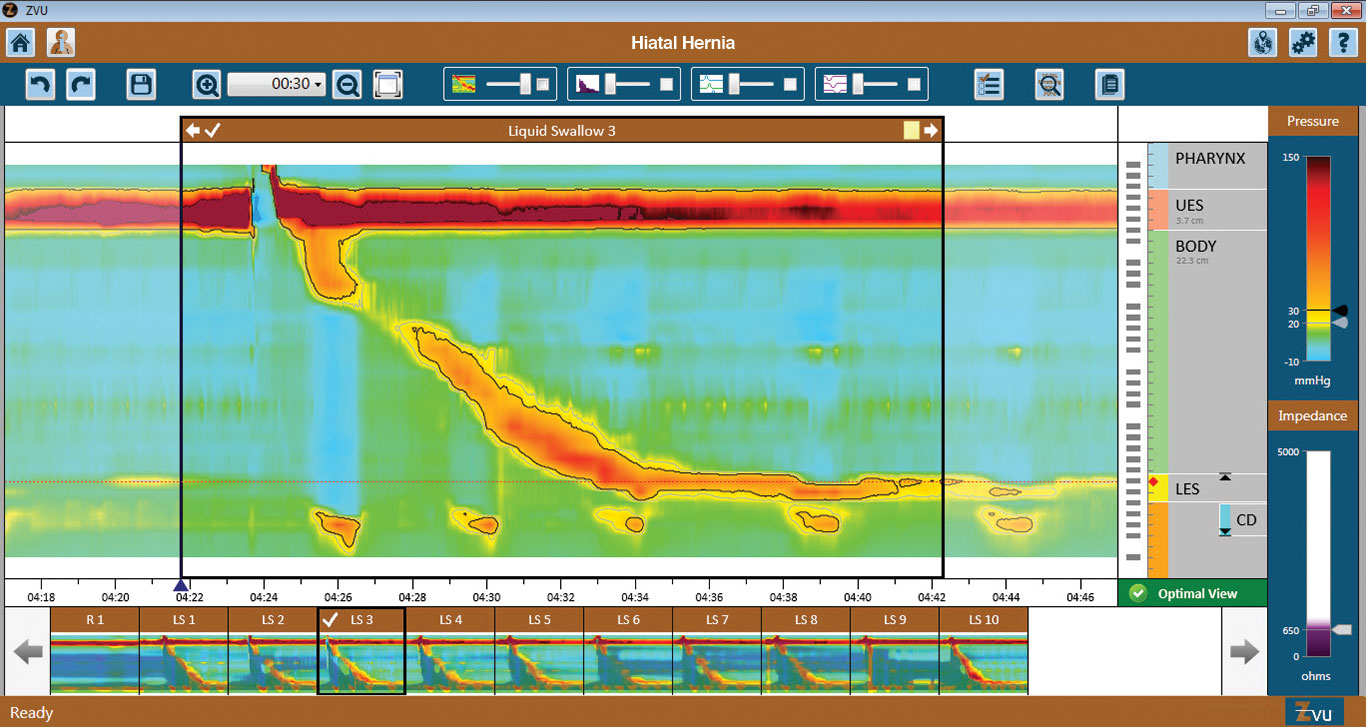Screen dimensions: 1366x727
Task: Click the ZVU logo in status bar
Action: pyautogui.click(x=1314, y=712)
